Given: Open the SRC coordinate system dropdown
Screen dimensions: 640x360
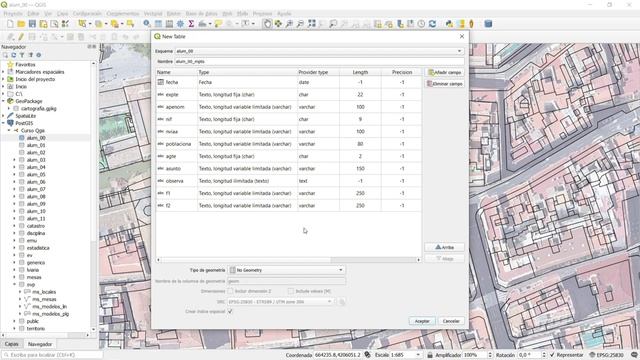Looking at the screenshot, I should point(282,302).
